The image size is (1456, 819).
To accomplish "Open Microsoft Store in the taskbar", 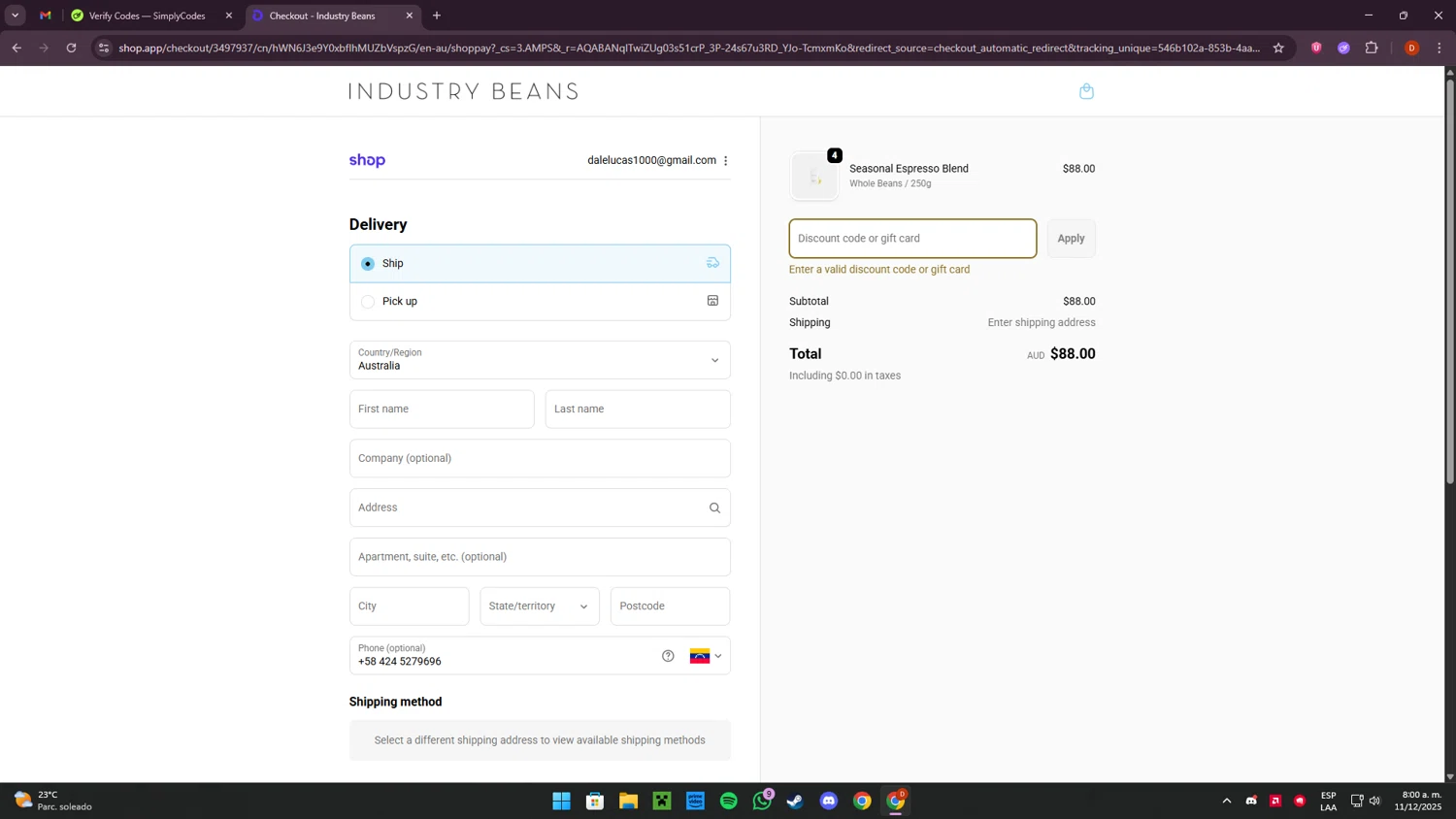I will point(595,801).
